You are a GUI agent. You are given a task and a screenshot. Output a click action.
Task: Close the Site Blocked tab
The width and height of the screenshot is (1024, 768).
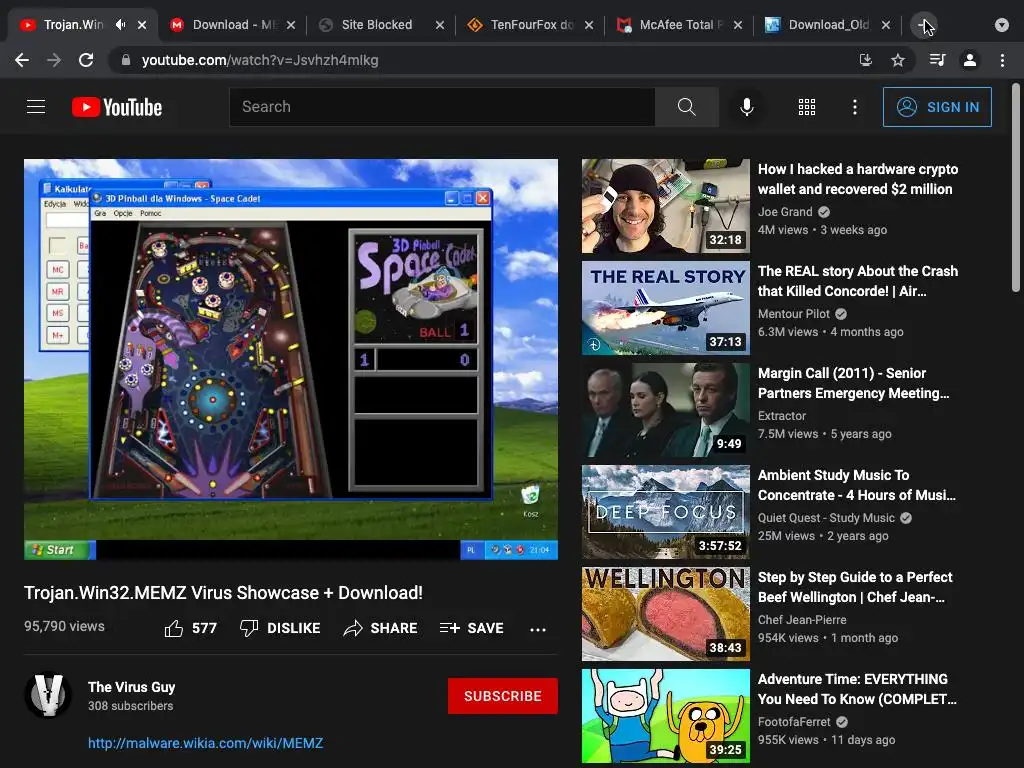[440, 25]
